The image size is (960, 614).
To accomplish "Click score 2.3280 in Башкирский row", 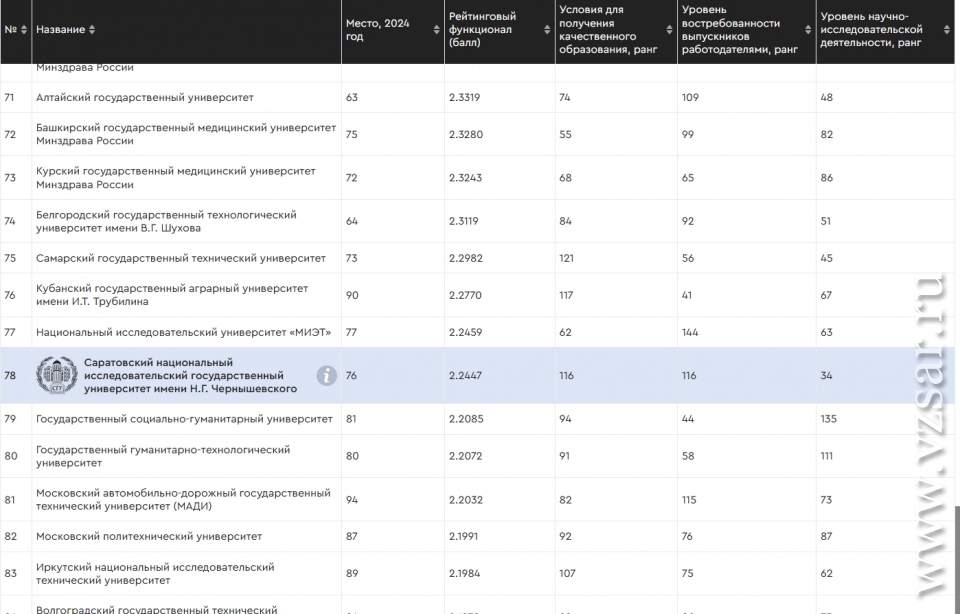I will 465,134.
